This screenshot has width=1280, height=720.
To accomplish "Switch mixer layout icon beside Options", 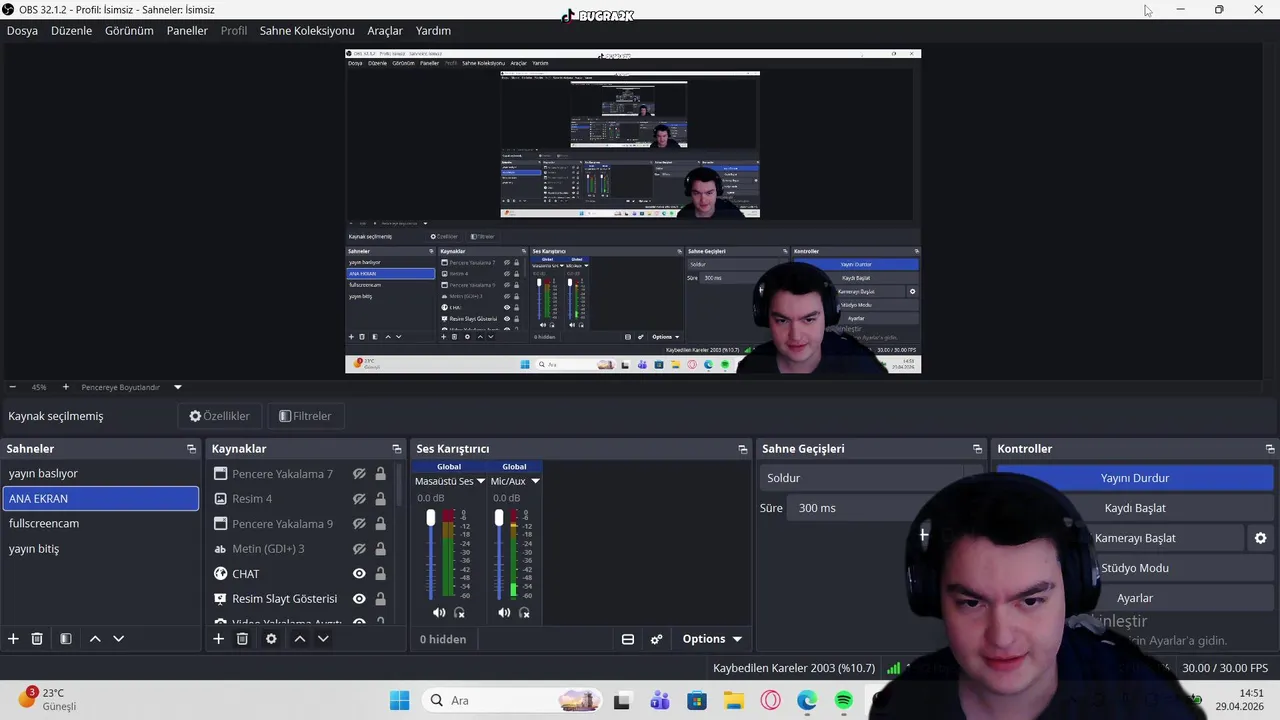I will (628, 639).
